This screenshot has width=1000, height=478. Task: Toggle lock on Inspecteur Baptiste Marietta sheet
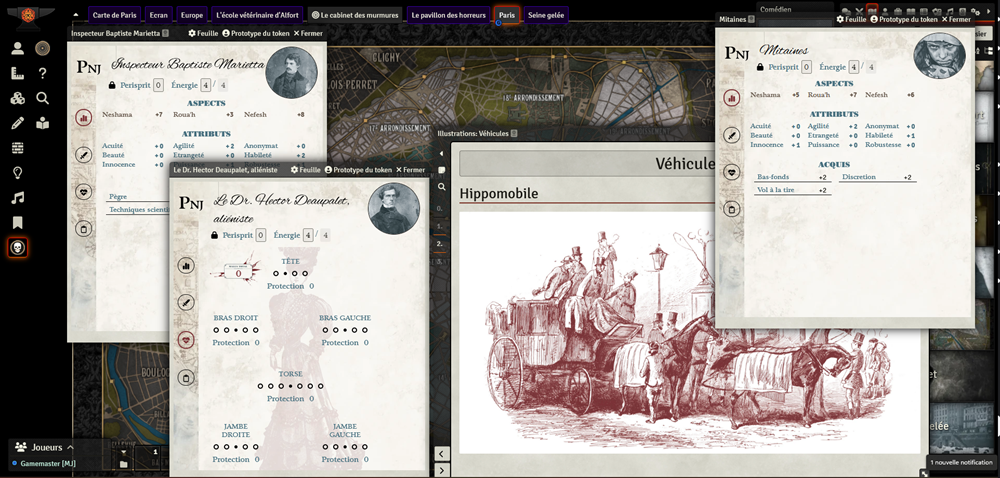pyautogui.click(x=112, y=86)
